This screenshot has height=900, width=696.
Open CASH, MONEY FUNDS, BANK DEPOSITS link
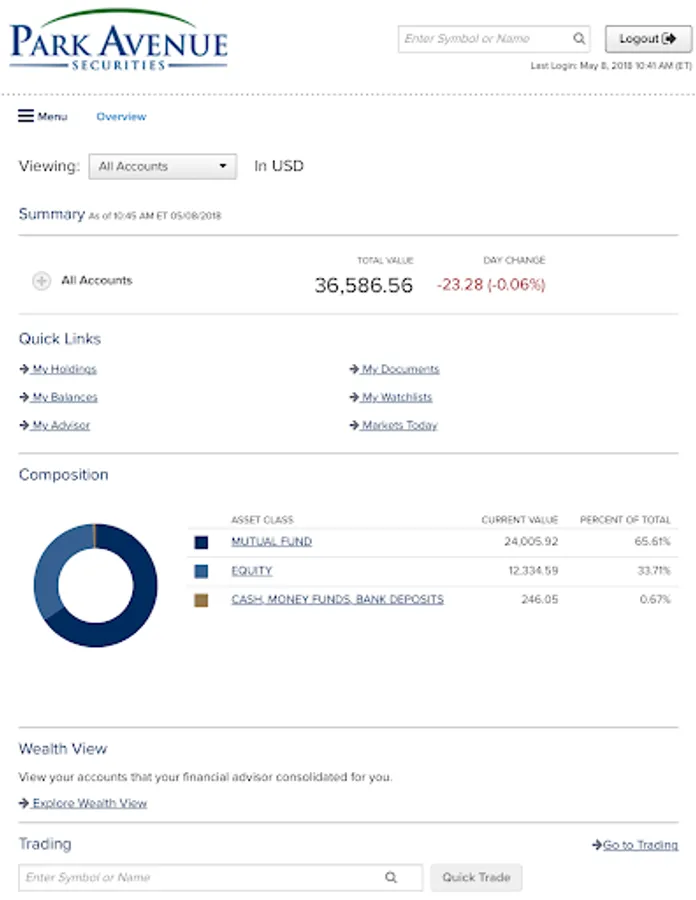[337, 599]
